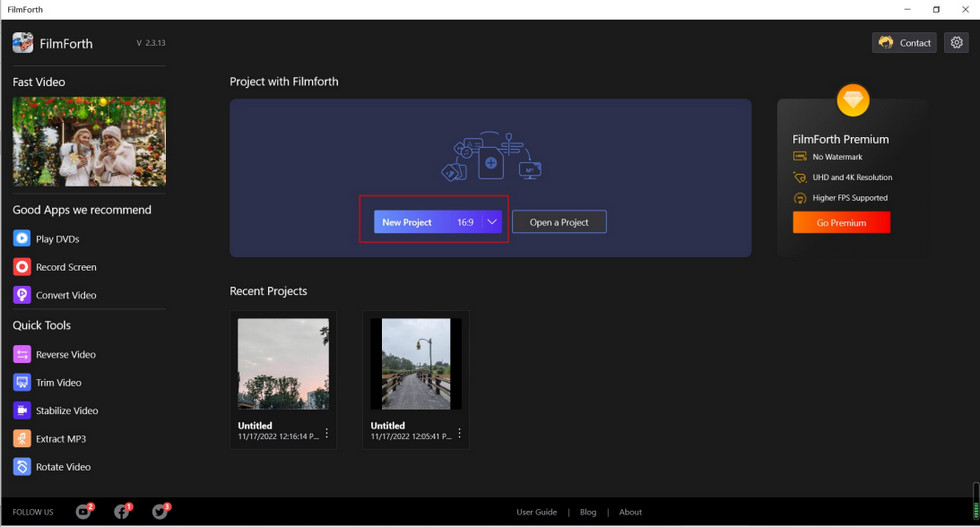This screenshot has width=980, height=527.
Task: Click the Go Premium button
Action: coord(841,223)
